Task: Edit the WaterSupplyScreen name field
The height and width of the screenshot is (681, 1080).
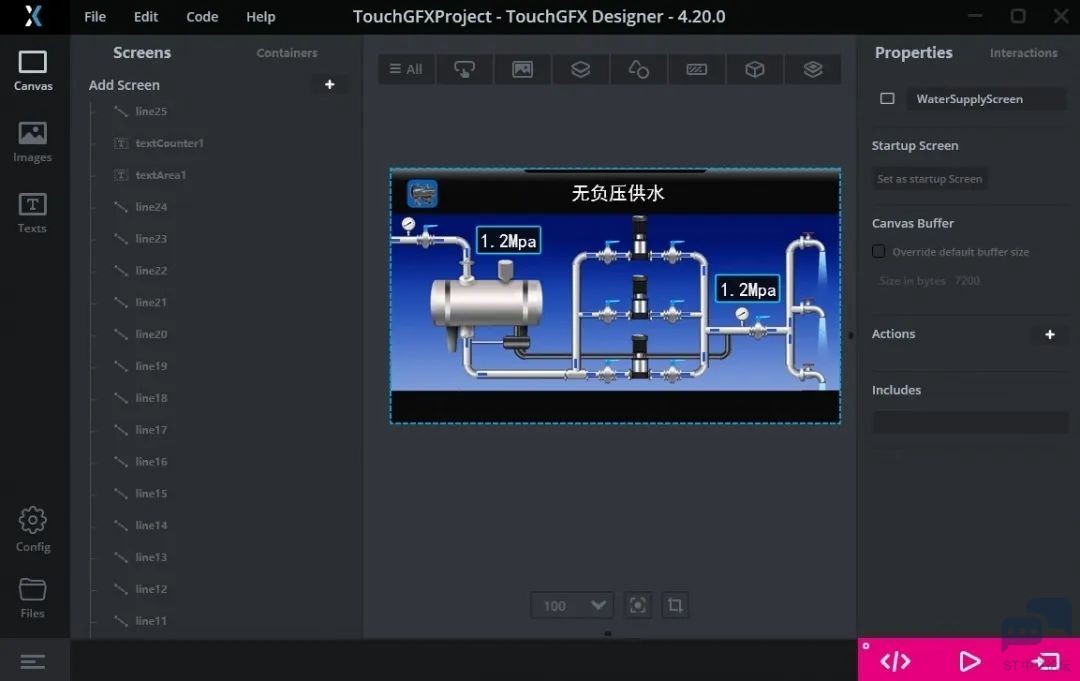Action: coord(971,99)
